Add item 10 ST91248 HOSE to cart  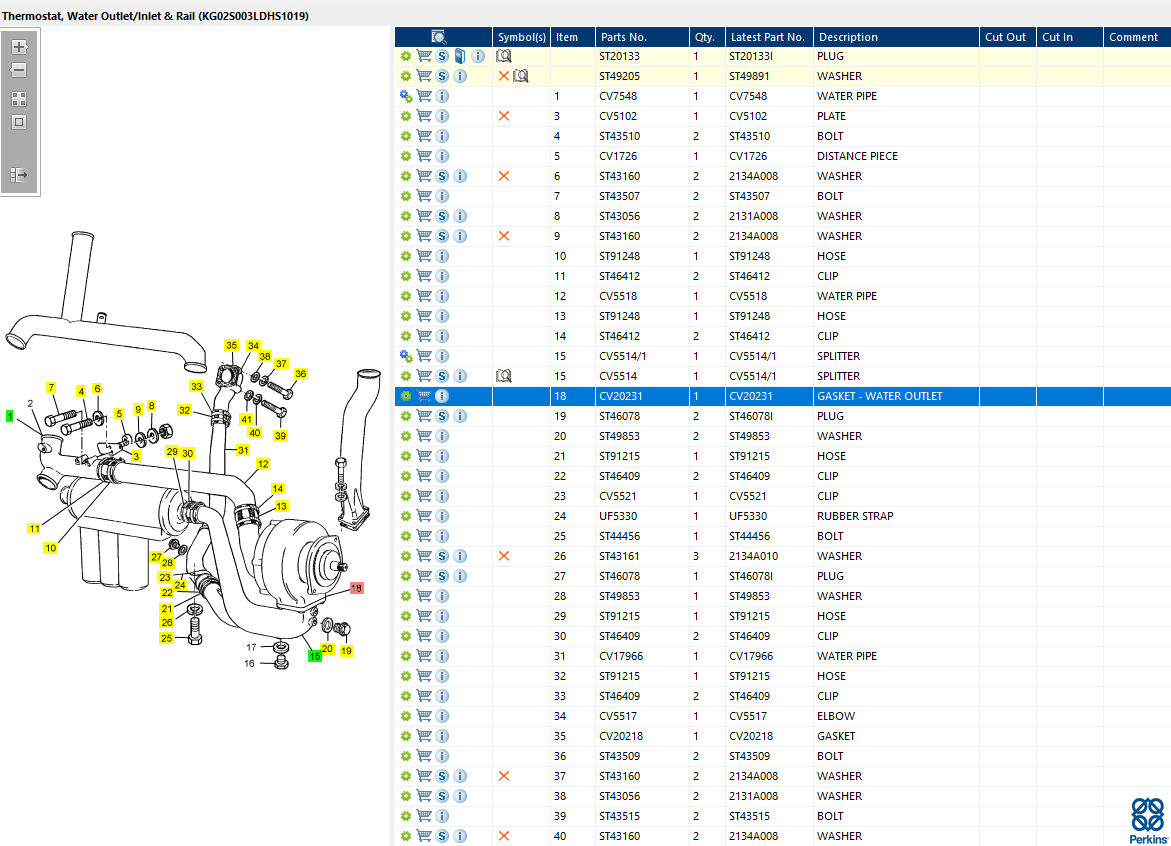tap(423, 256)
